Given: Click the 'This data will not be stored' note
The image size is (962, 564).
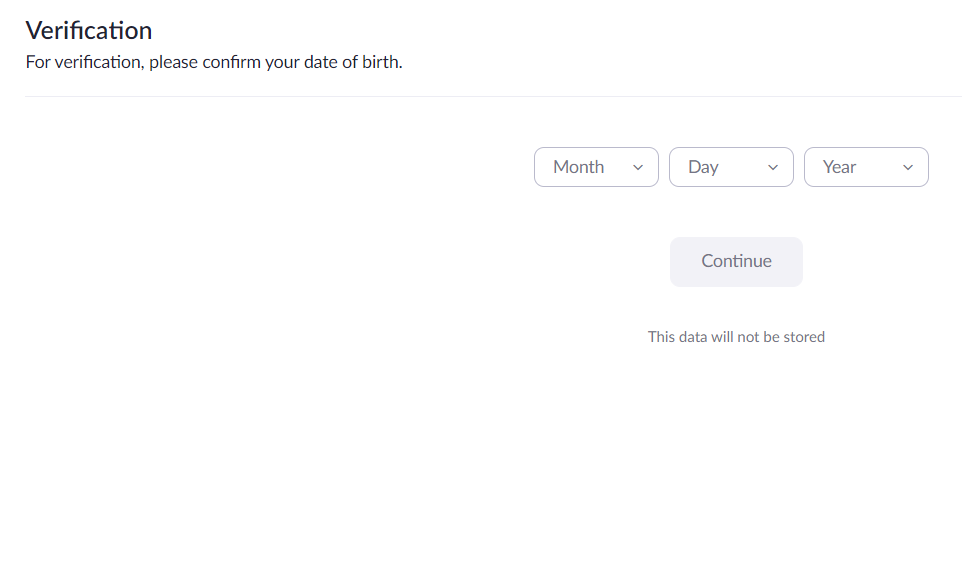Looking at the screenshot, I should tap(736, 337).
